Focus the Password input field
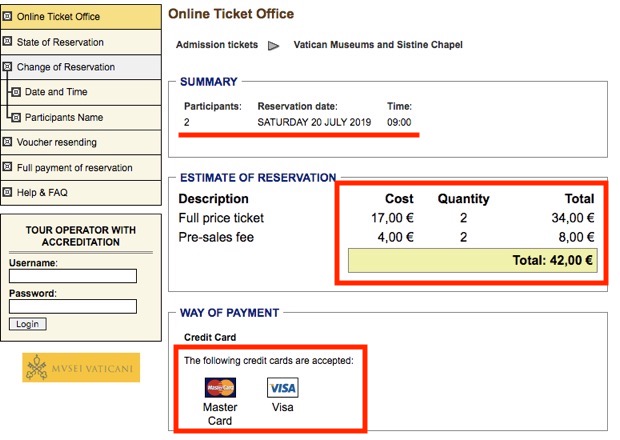Viewport: 620px width, 440px height. point(72,307)
